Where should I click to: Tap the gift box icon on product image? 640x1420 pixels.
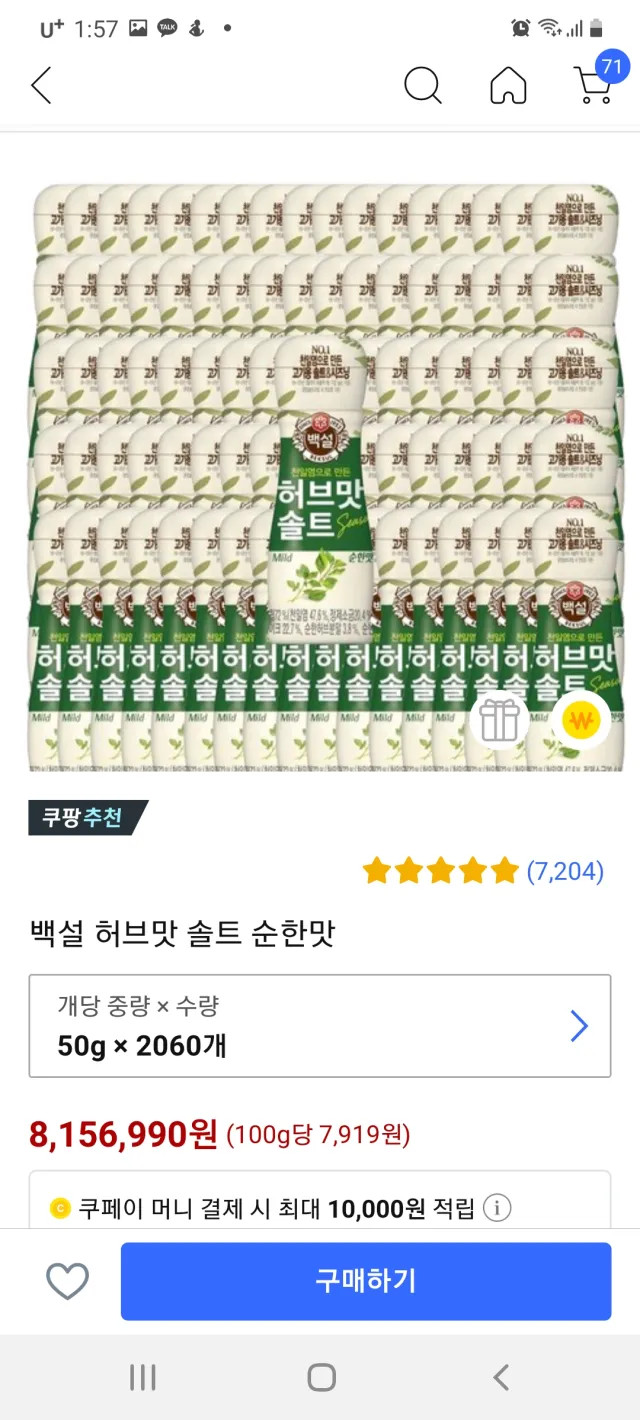click(x=500, y=720)
